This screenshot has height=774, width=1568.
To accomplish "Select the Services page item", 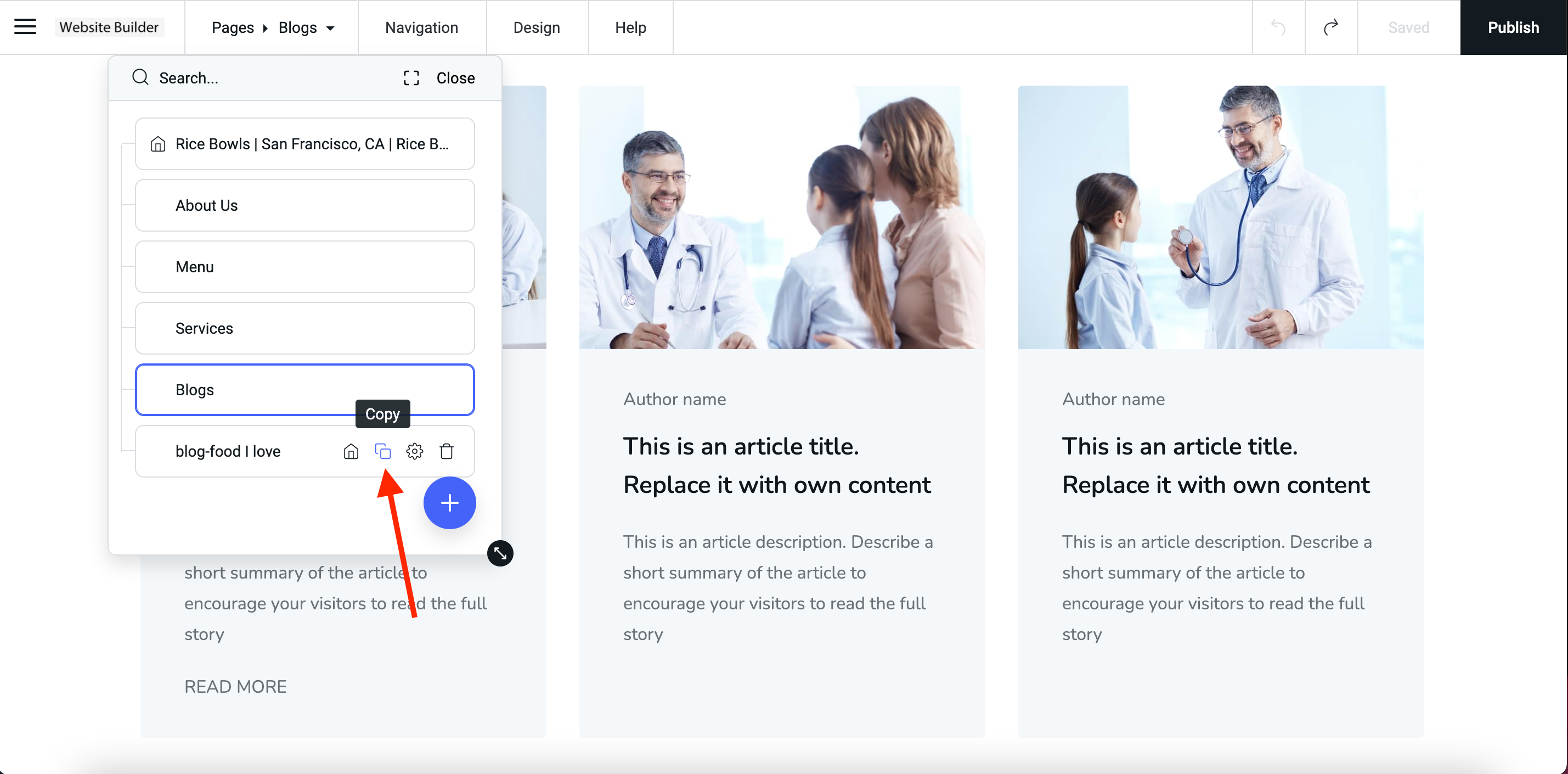I will 304,328.
